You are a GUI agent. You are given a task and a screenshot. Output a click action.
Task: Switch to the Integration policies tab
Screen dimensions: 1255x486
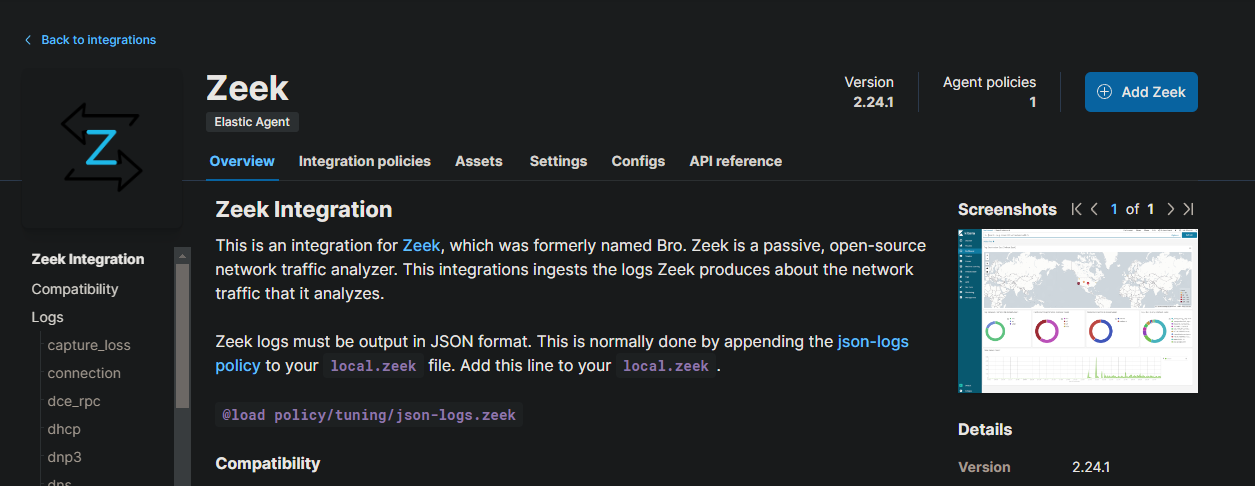364,161
